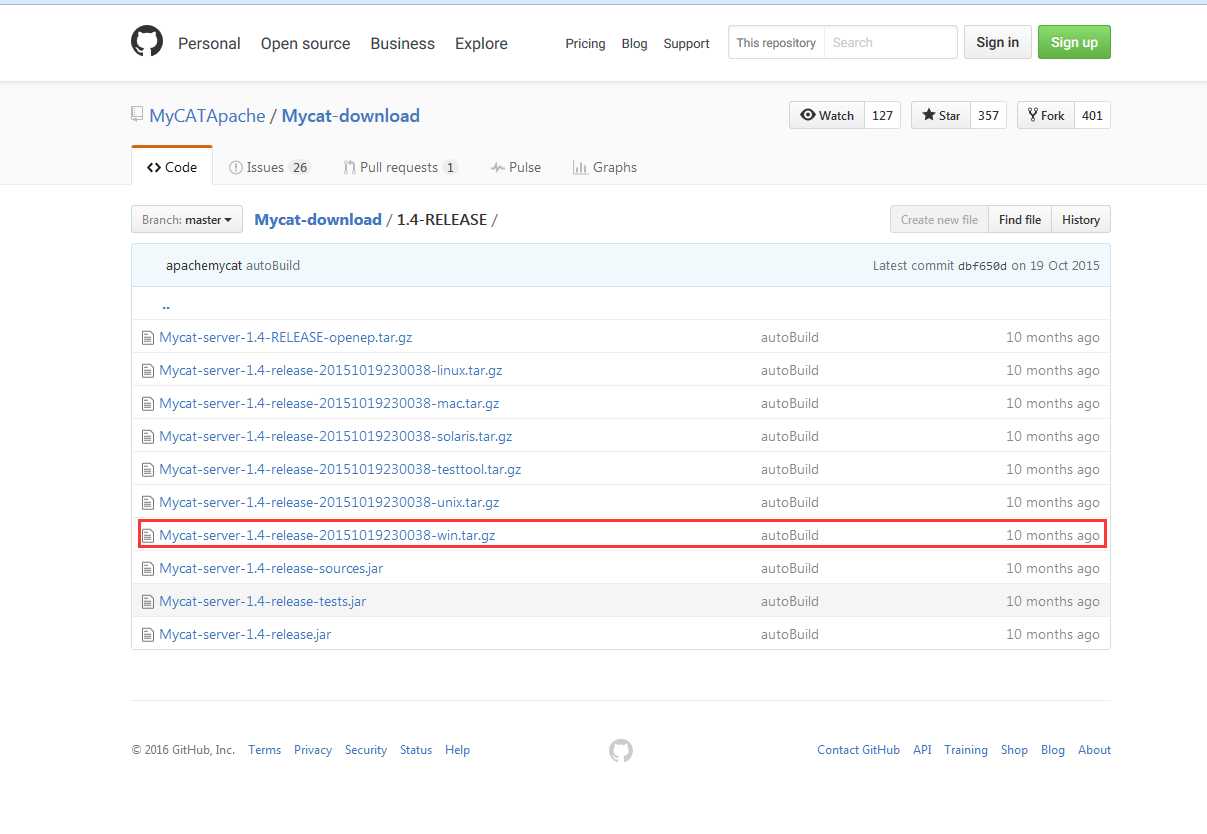Image resolution: width=1207 pixels, height=834 pixels.
Task: Open the Pull requests tab
Action: tap(400, 167)
